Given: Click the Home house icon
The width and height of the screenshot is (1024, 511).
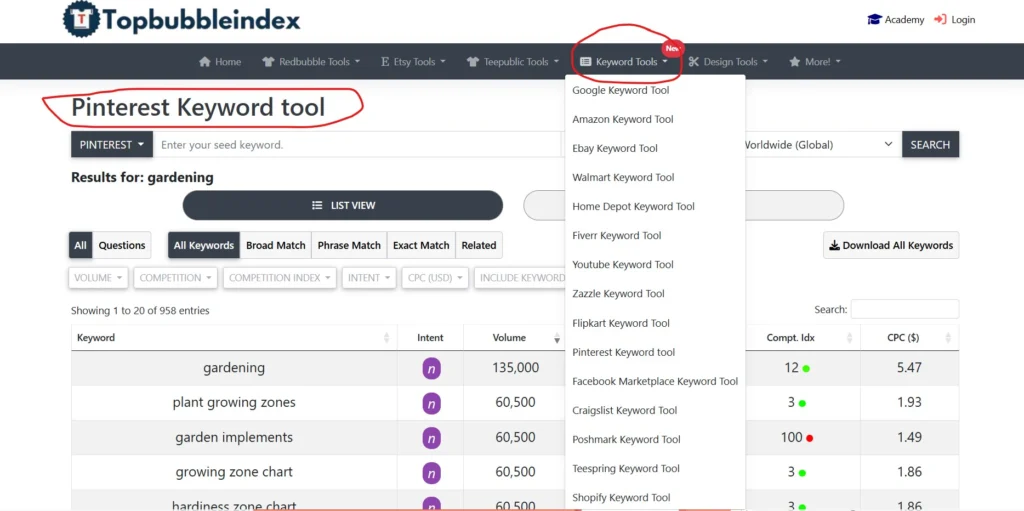Looking at the screenshot, I should coord(205,61).
